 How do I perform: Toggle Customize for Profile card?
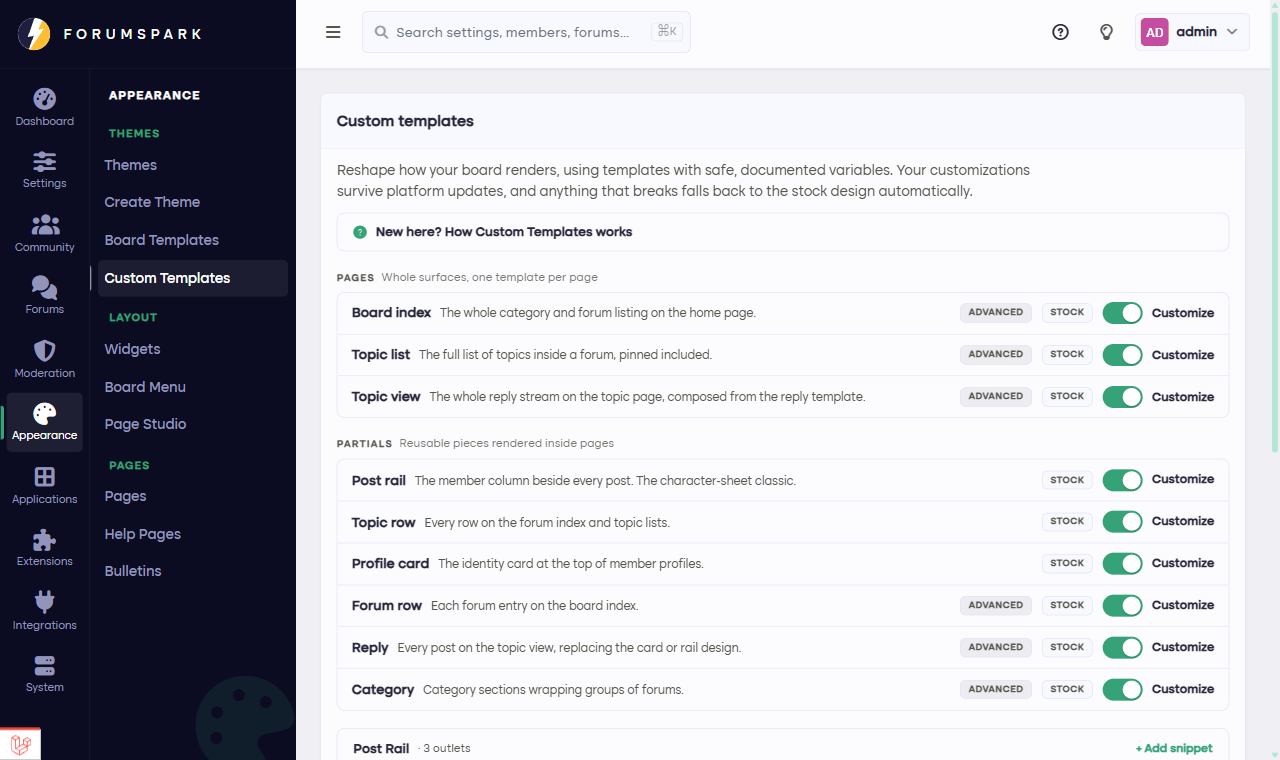click(1122, 564)
